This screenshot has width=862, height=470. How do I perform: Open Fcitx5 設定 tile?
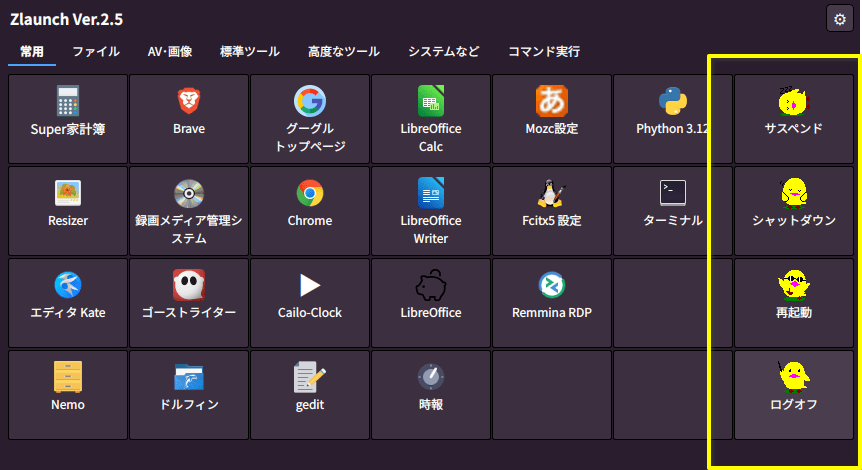point(552,211)
